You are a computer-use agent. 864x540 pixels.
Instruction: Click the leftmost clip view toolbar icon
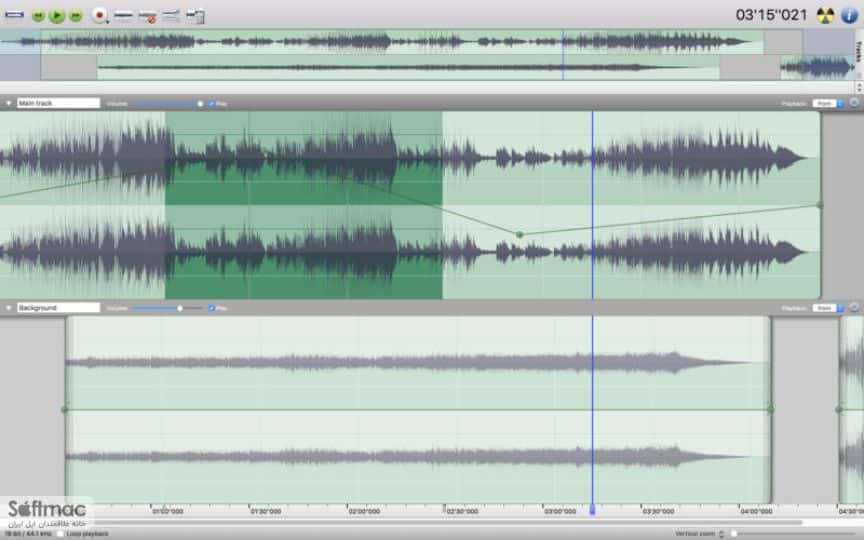(14, 15)
